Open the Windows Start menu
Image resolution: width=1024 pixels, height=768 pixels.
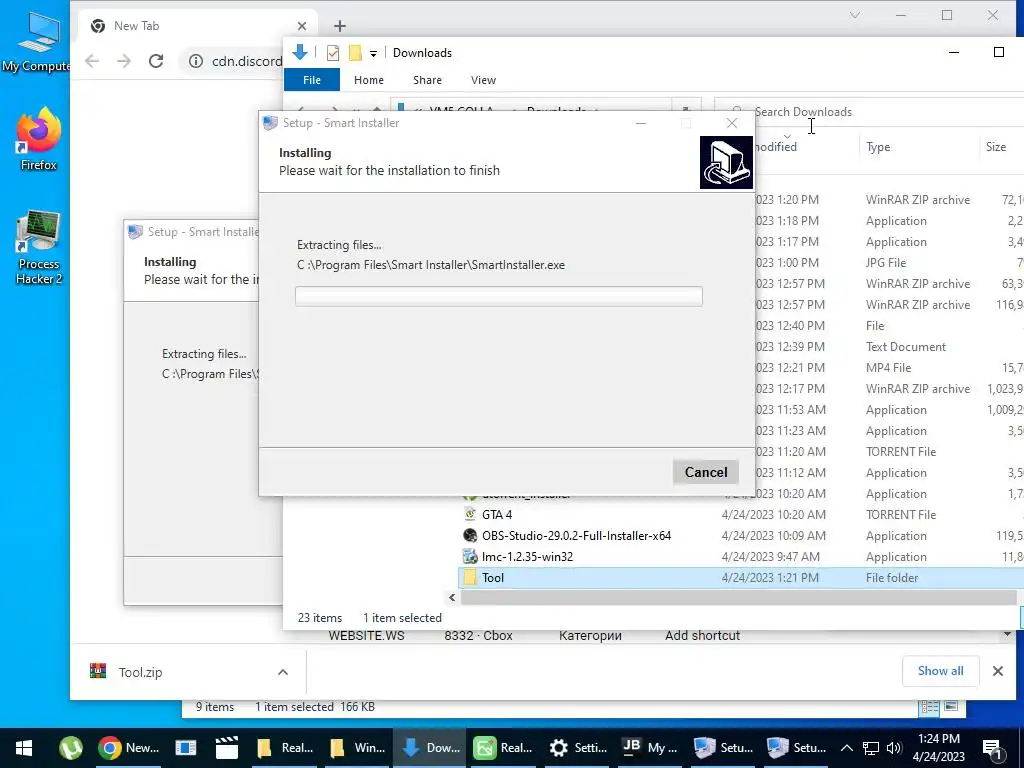click(x=24, y=748)
